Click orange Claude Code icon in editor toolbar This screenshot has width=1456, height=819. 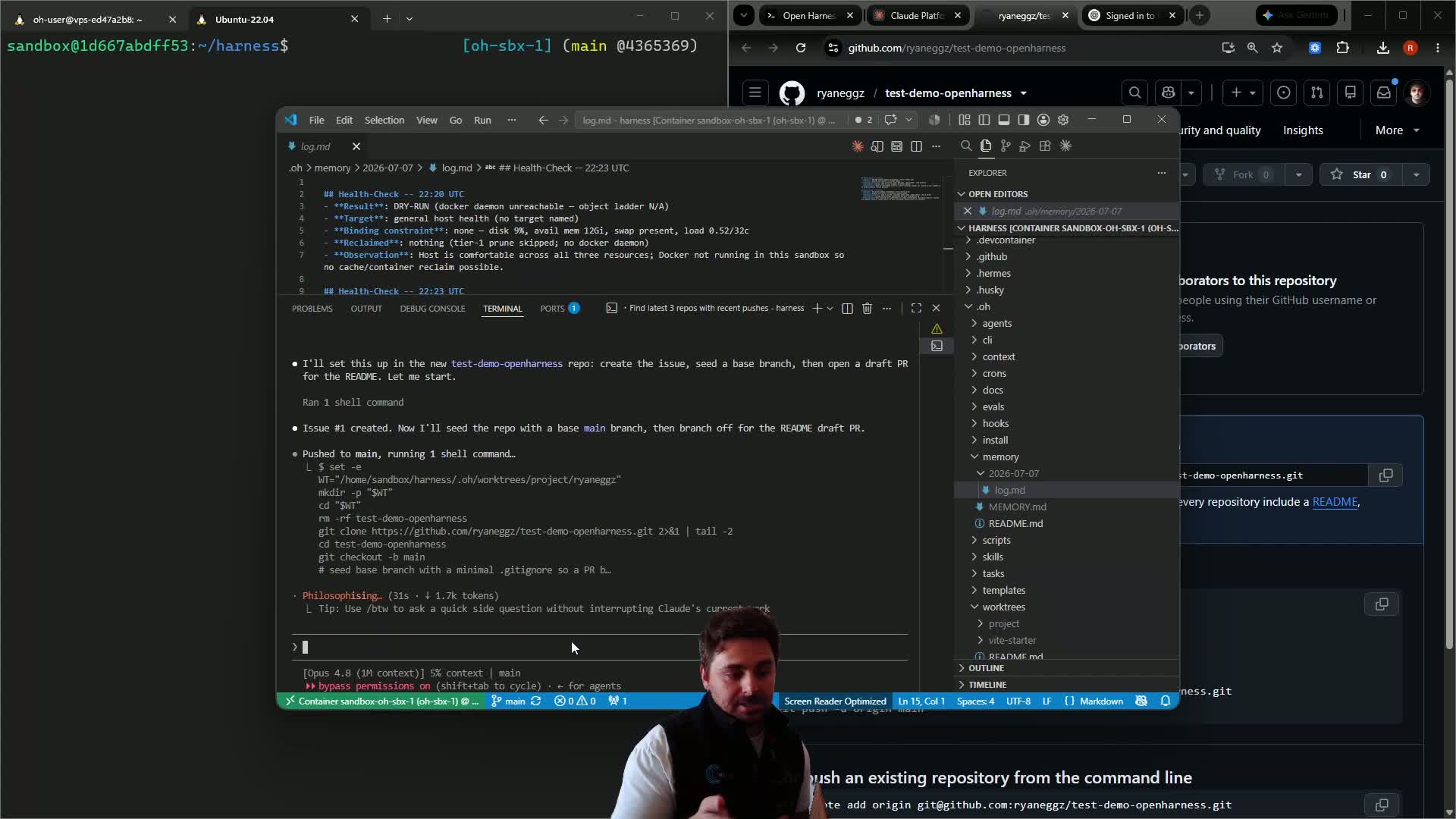(x=858, y=146)
